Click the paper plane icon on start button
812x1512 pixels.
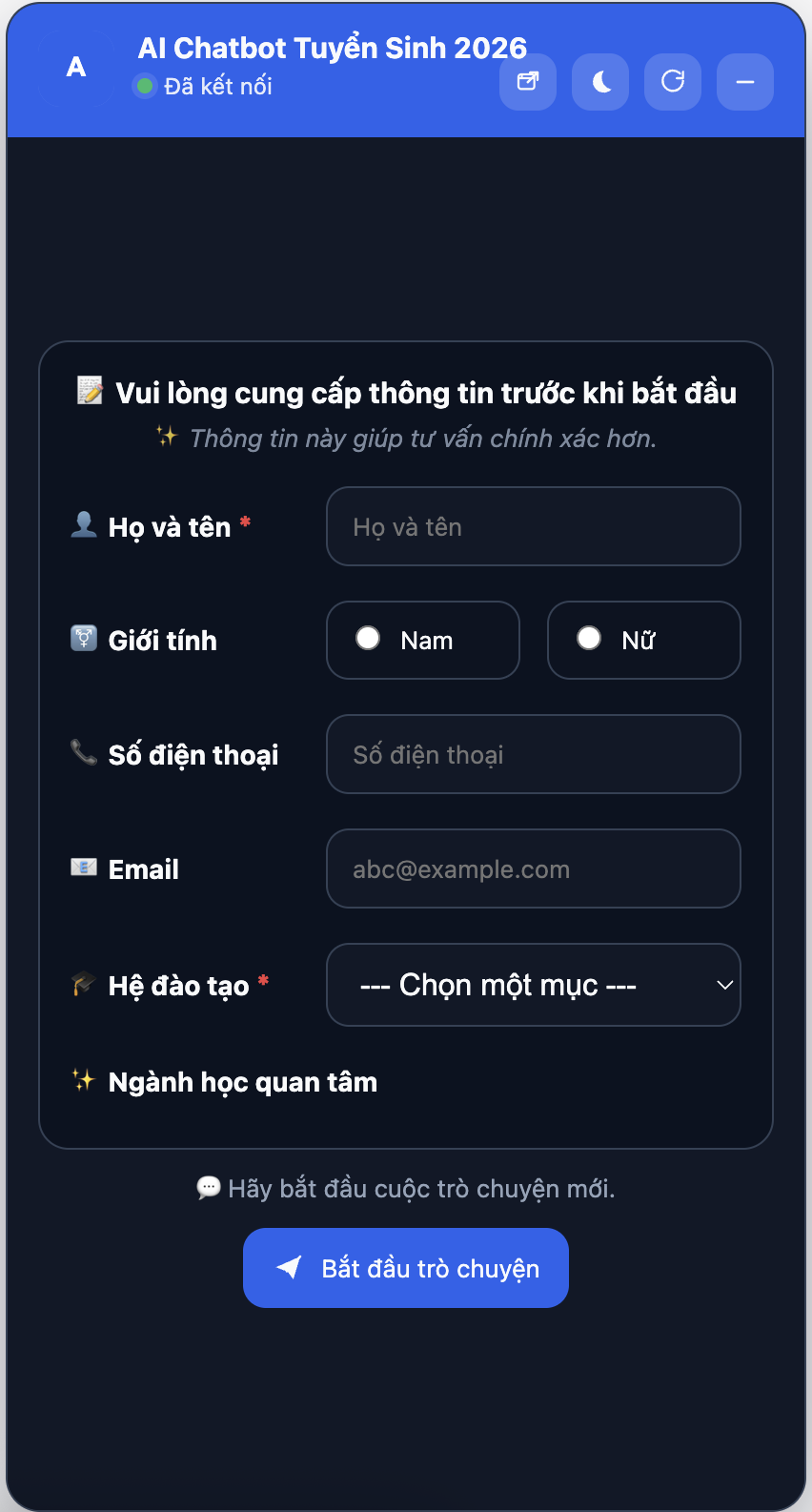289,1267
